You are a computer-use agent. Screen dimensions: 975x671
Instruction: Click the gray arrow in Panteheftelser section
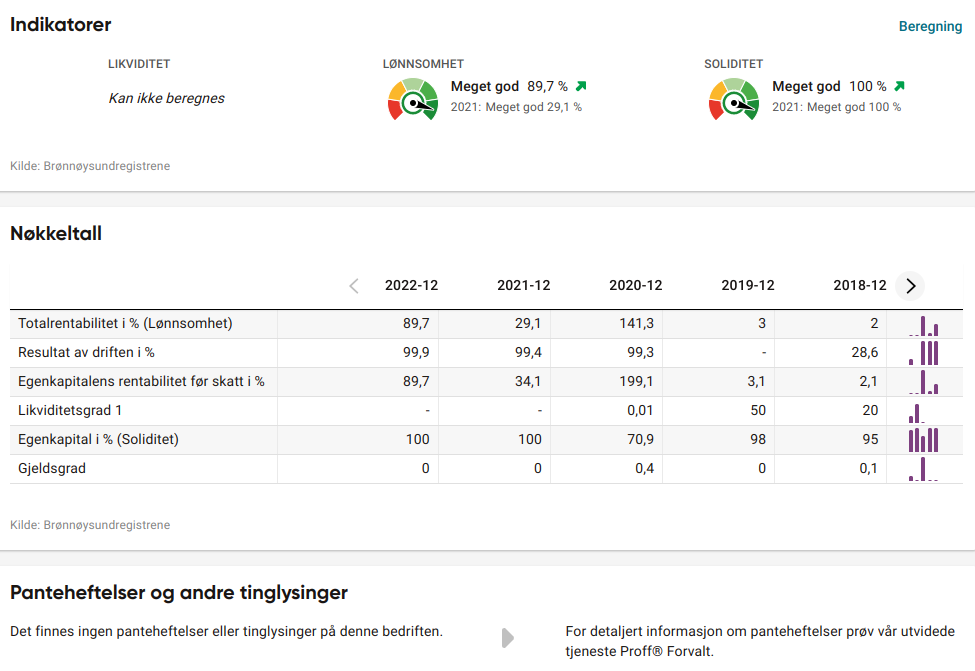click(507, 638)
